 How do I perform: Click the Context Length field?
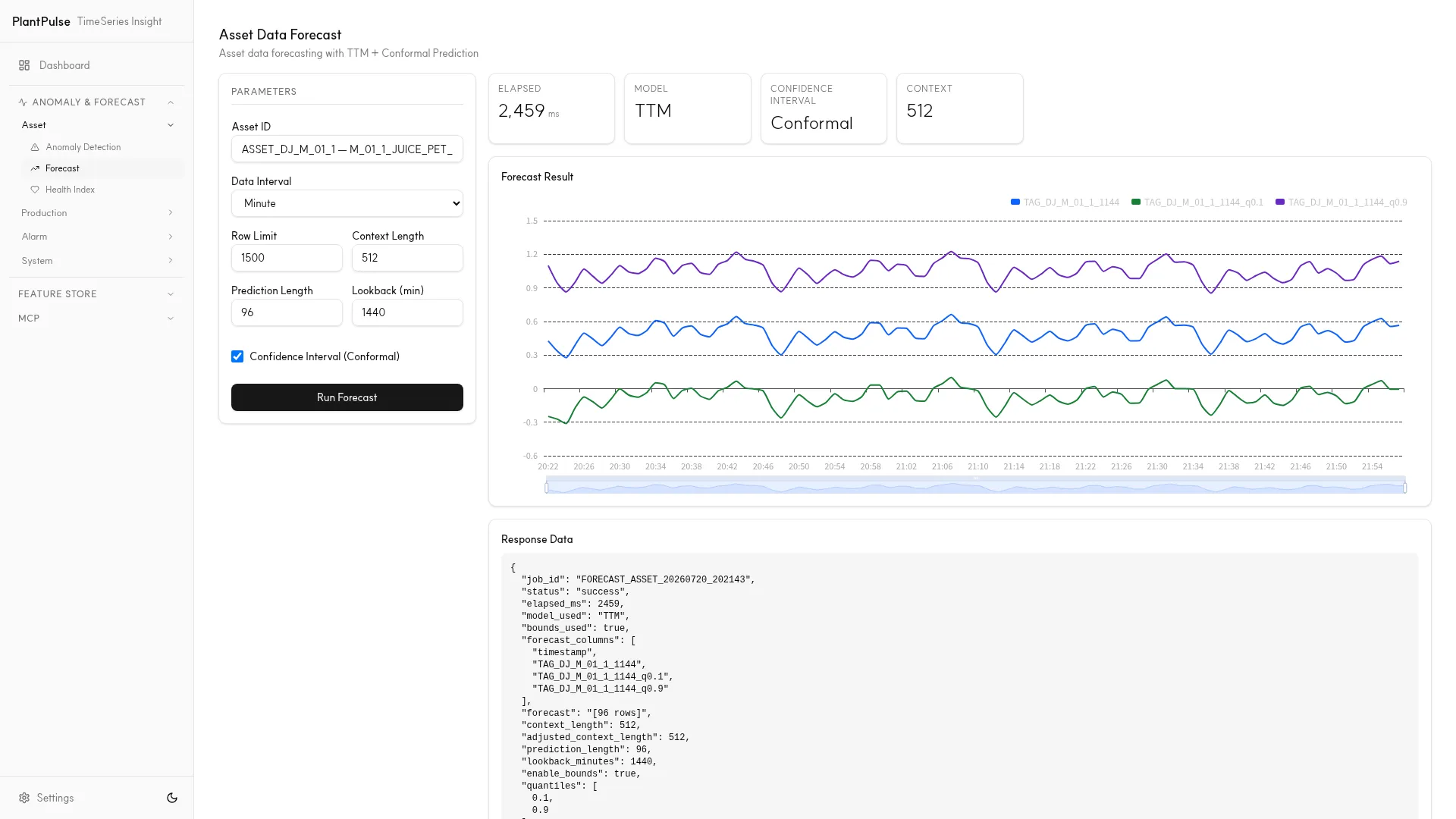407,258
